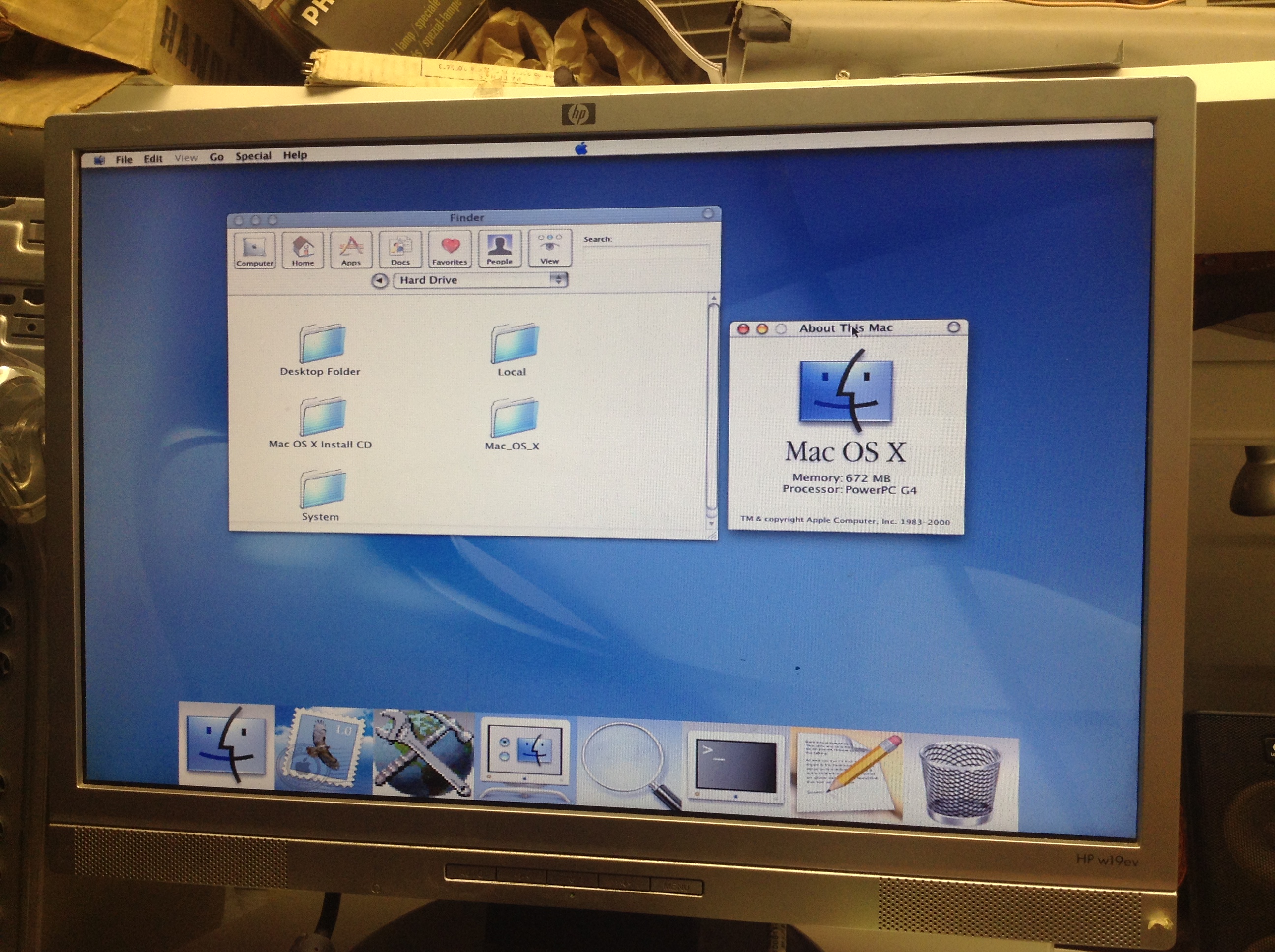Open the Special menu

(253, 156)
